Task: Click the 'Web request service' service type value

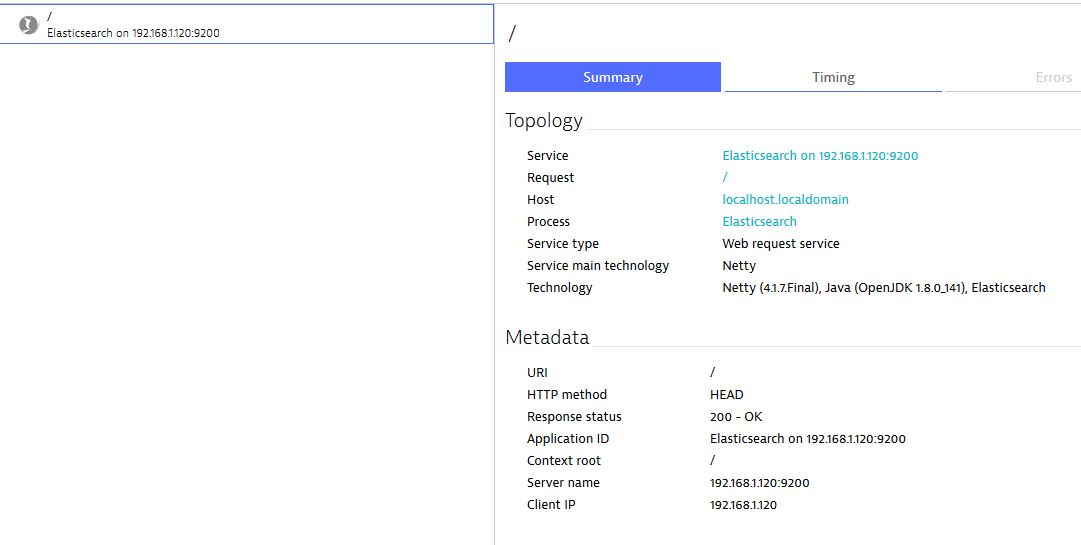Action: 780,244
